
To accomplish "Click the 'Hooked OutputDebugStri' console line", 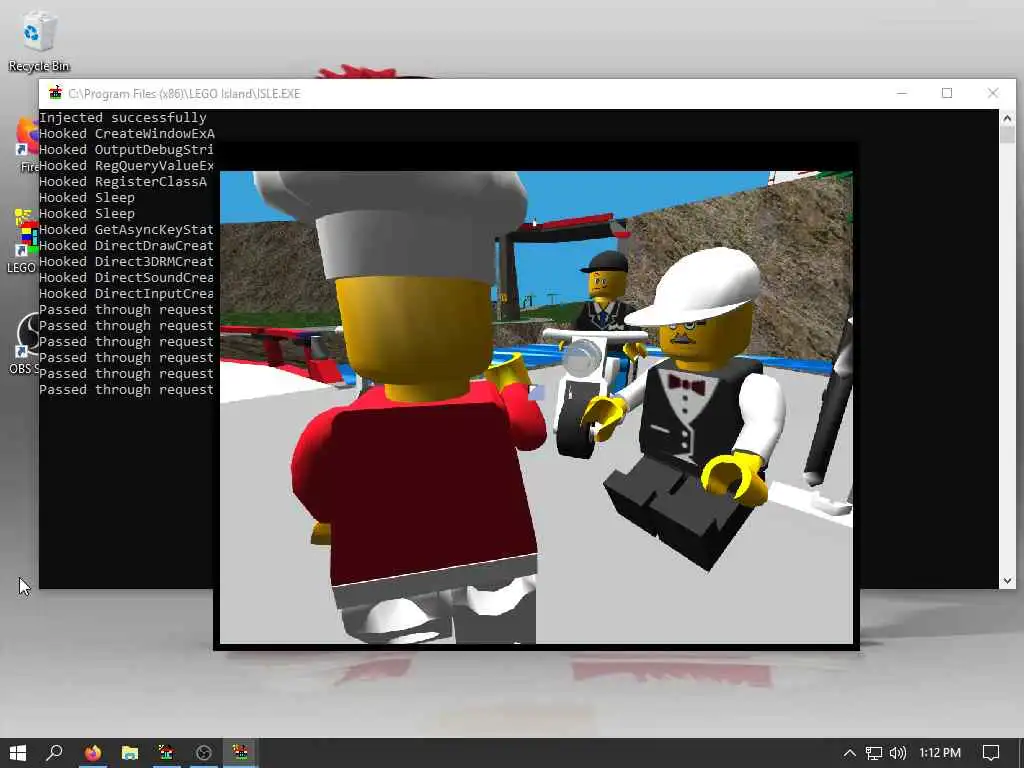I will pyautogui.click(x=127, y=150).
